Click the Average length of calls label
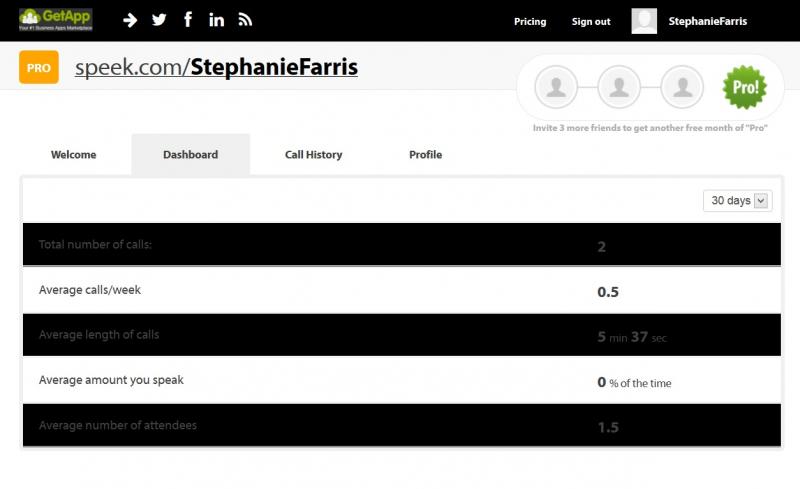This screenshot has width=800, height=489. click(99, 335)
